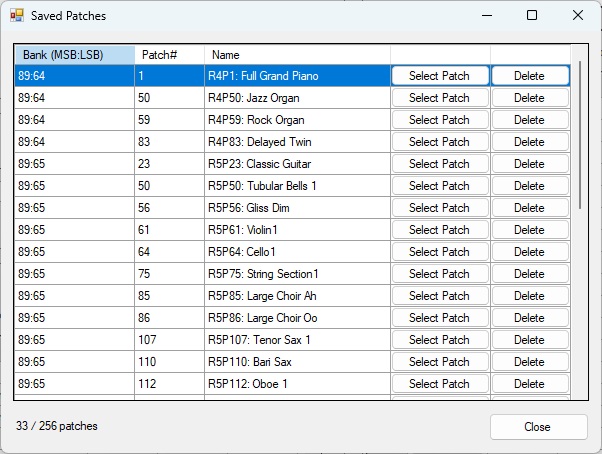Select Patch for R5P64: Cello1
This screenshot has width=602, height=454.
(x=440, y=252)
